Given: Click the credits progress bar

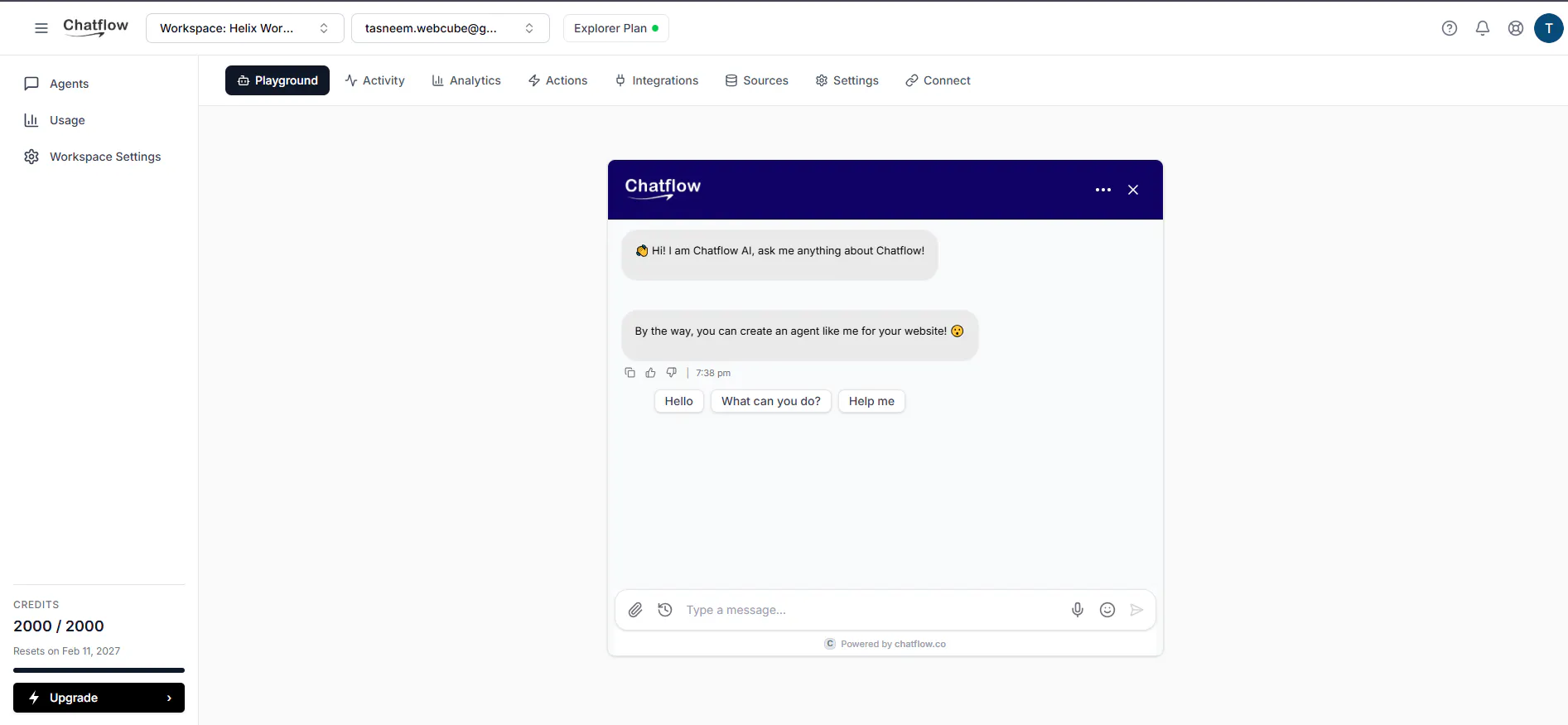Looking at the screenshot, I should point(99,670).
